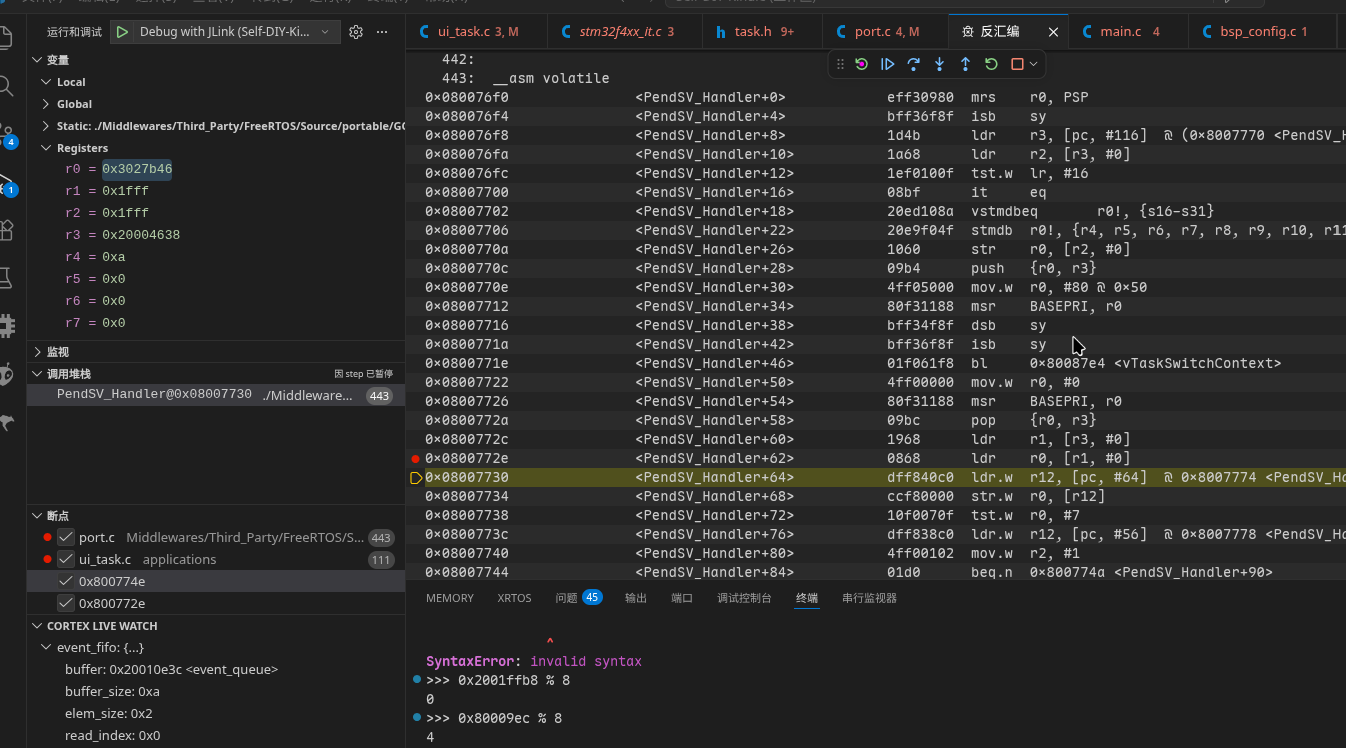Disable the ui_task.c breakpoint
This screenshot has width=1346, height=748.
click(x=66, y=559)
